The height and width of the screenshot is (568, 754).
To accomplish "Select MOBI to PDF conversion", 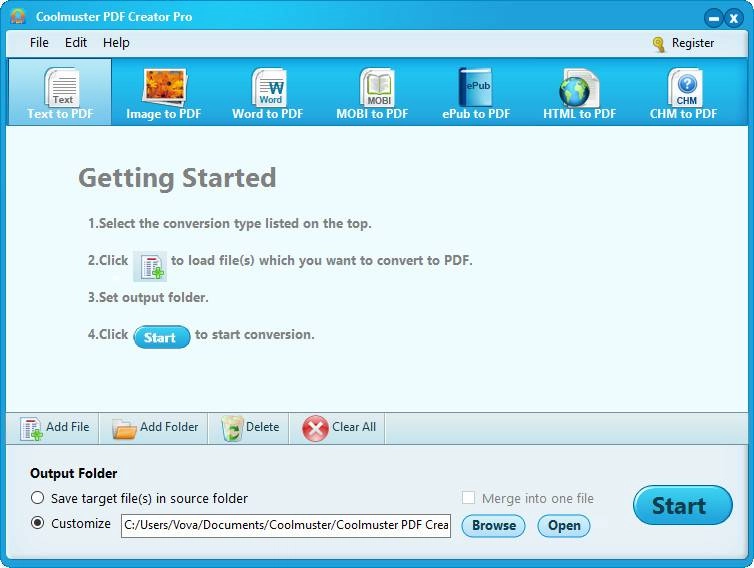I will coord(372,92).
